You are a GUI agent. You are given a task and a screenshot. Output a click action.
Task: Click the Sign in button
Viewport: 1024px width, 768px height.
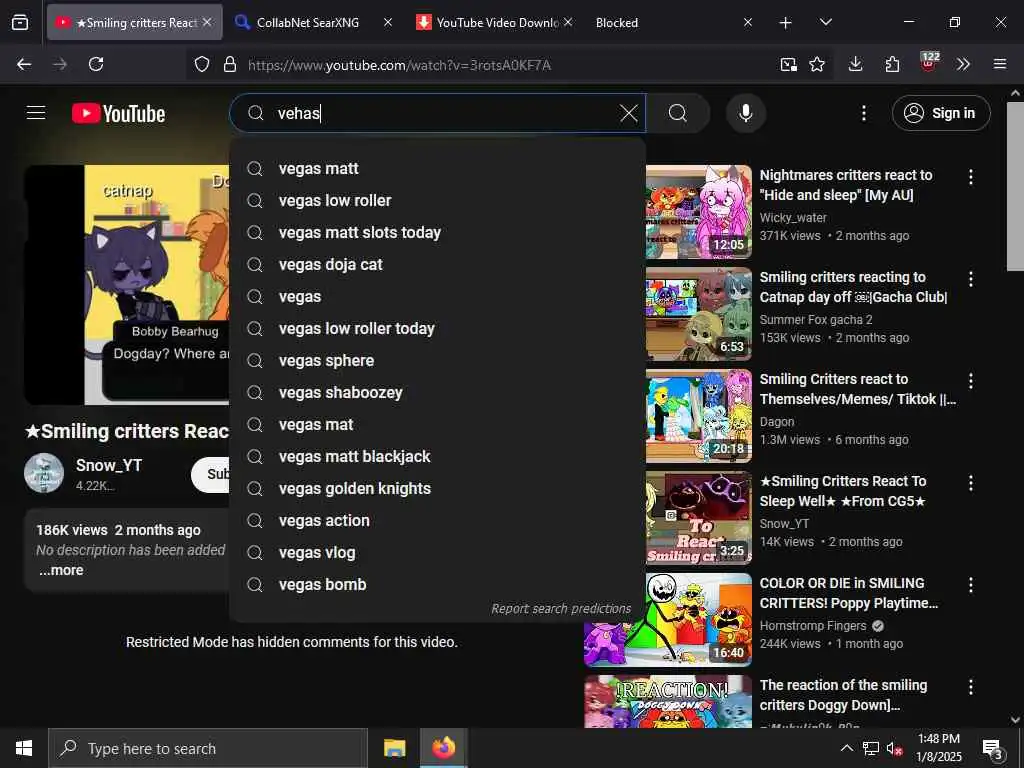pyautogui.click(x=941, y=114)
